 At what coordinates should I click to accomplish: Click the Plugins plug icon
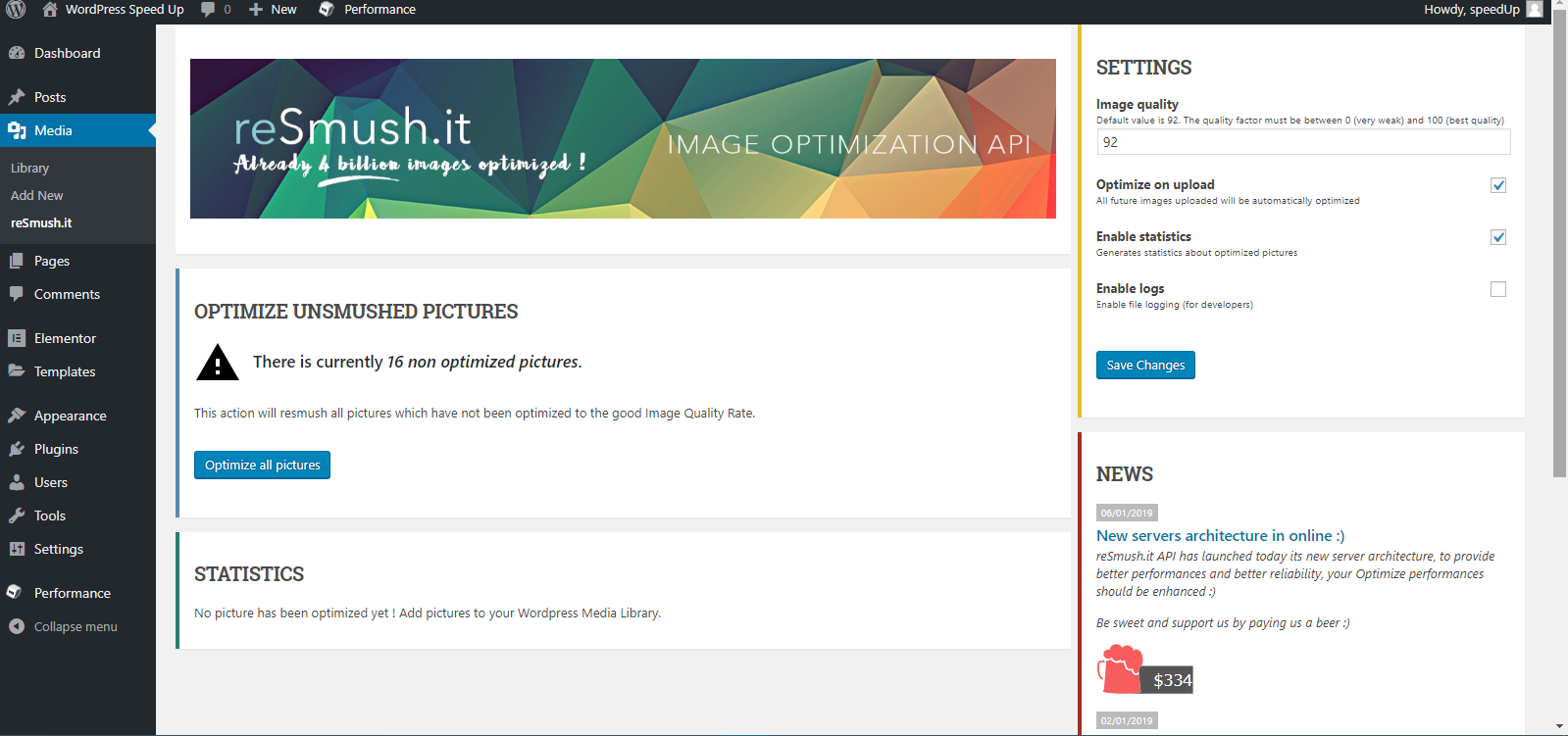point(17,449)
